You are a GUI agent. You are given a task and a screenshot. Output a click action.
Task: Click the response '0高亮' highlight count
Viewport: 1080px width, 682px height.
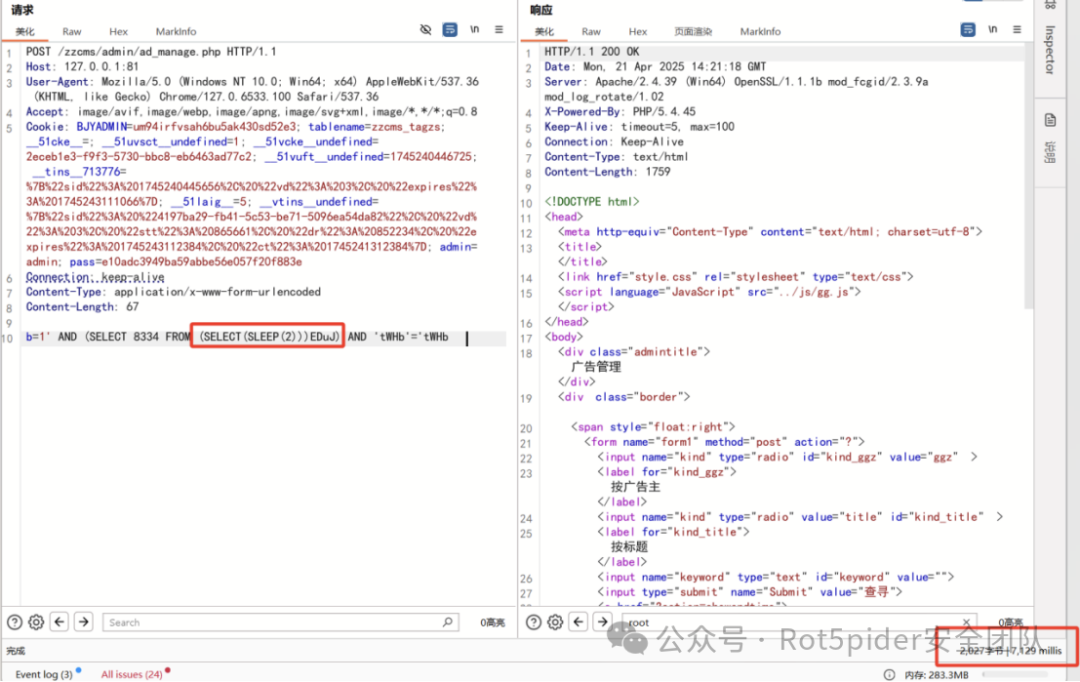point(1010,622)
